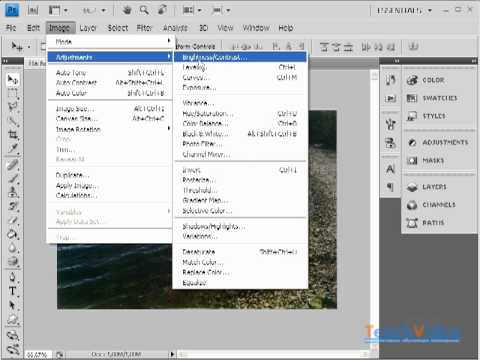
Task: Choose Black & White adjustment
Action: 240,134
